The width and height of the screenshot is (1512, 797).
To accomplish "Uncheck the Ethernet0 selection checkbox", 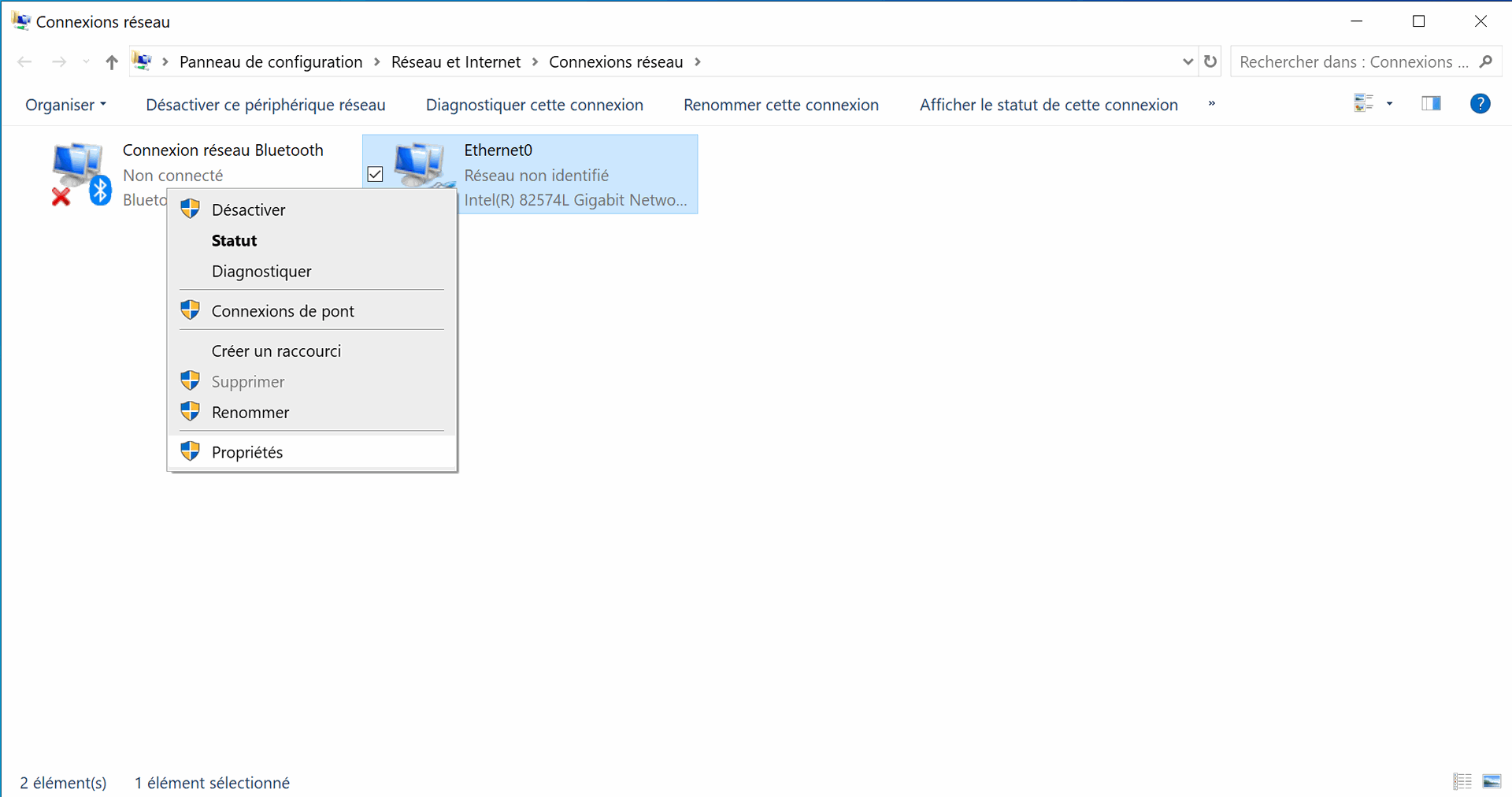I will pos(376,174).
